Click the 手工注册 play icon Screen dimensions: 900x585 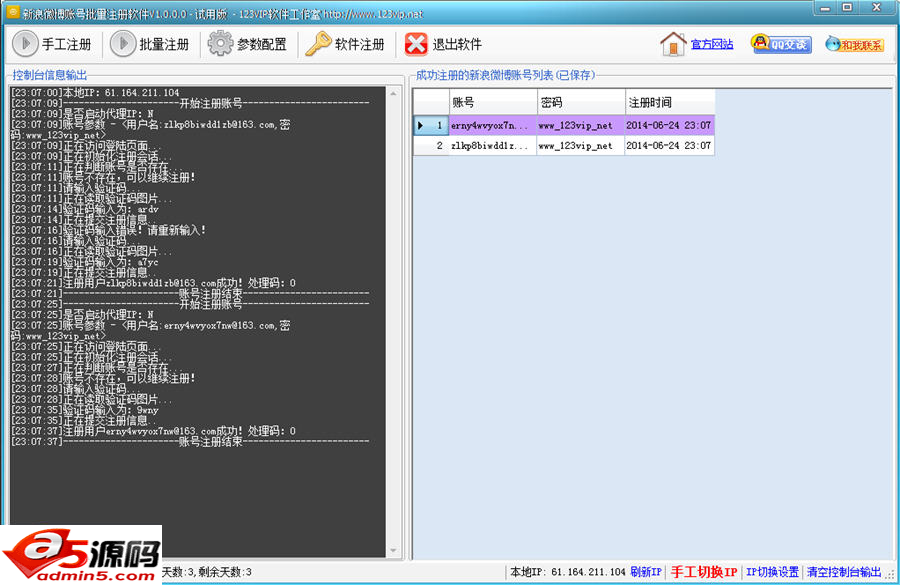click(x=25, y=44)
